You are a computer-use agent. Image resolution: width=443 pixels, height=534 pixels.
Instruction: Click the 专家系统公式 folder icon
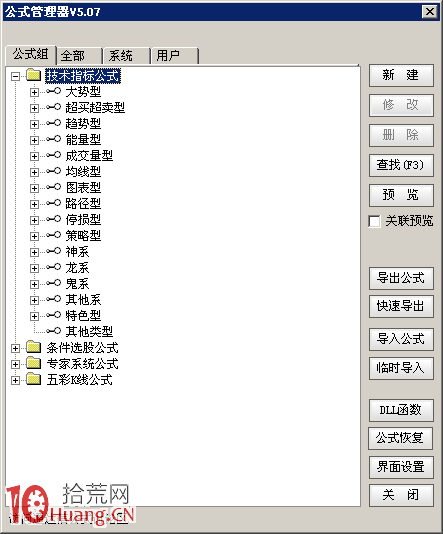[34, 363]
